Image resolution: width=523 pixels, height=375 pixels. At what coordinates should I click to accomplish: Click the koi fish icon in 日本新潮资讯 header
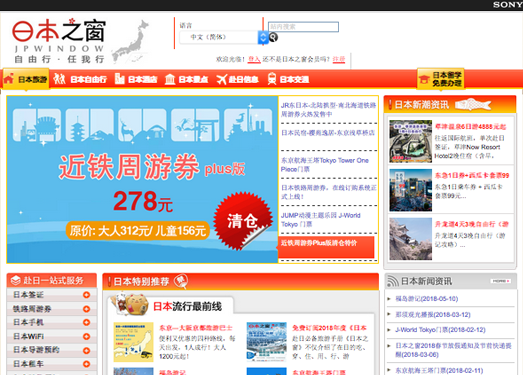(x=473, y=104)
